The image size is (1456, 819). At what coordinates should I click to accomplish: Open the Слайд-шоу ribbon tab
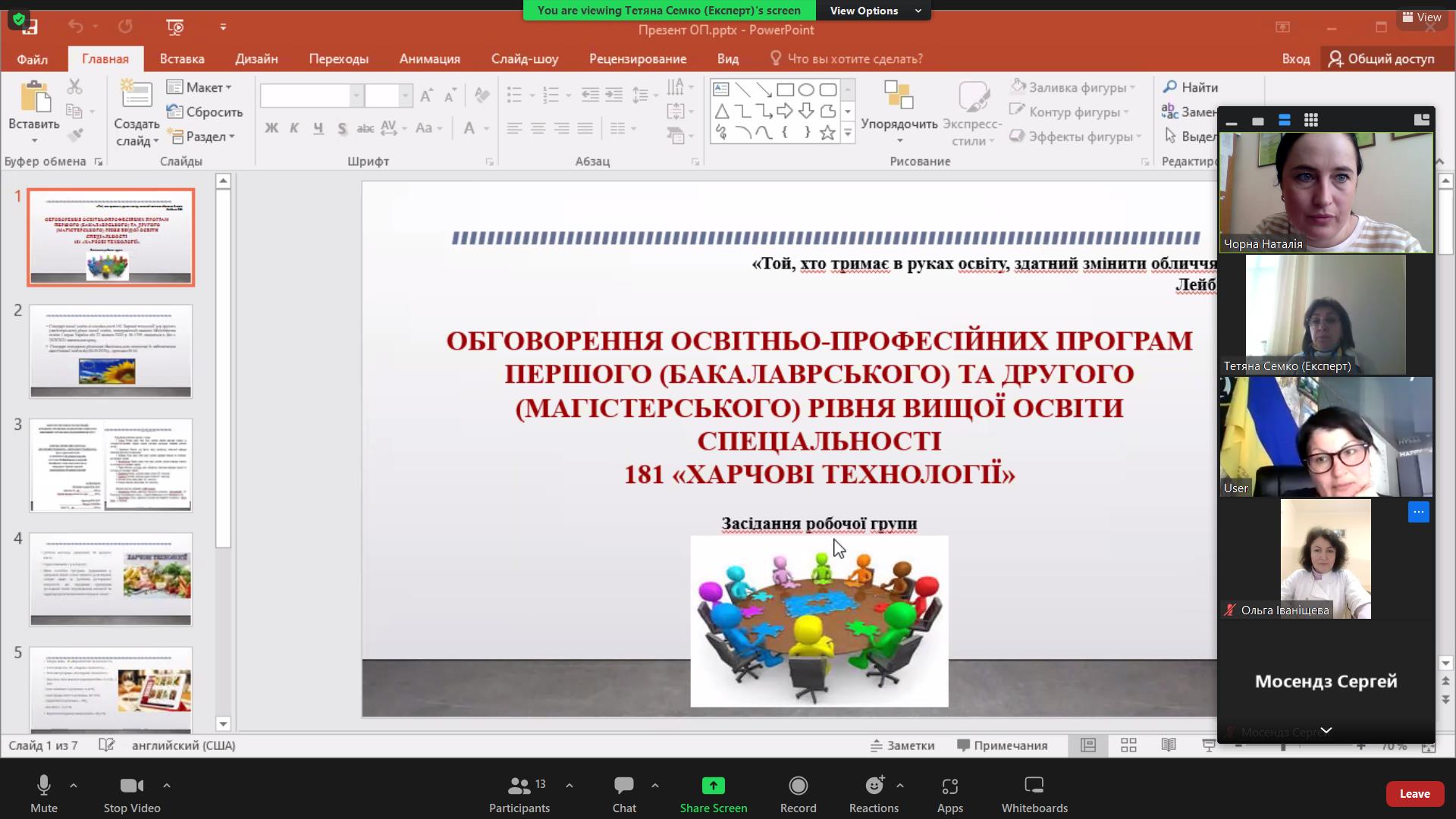click(524, 58)
